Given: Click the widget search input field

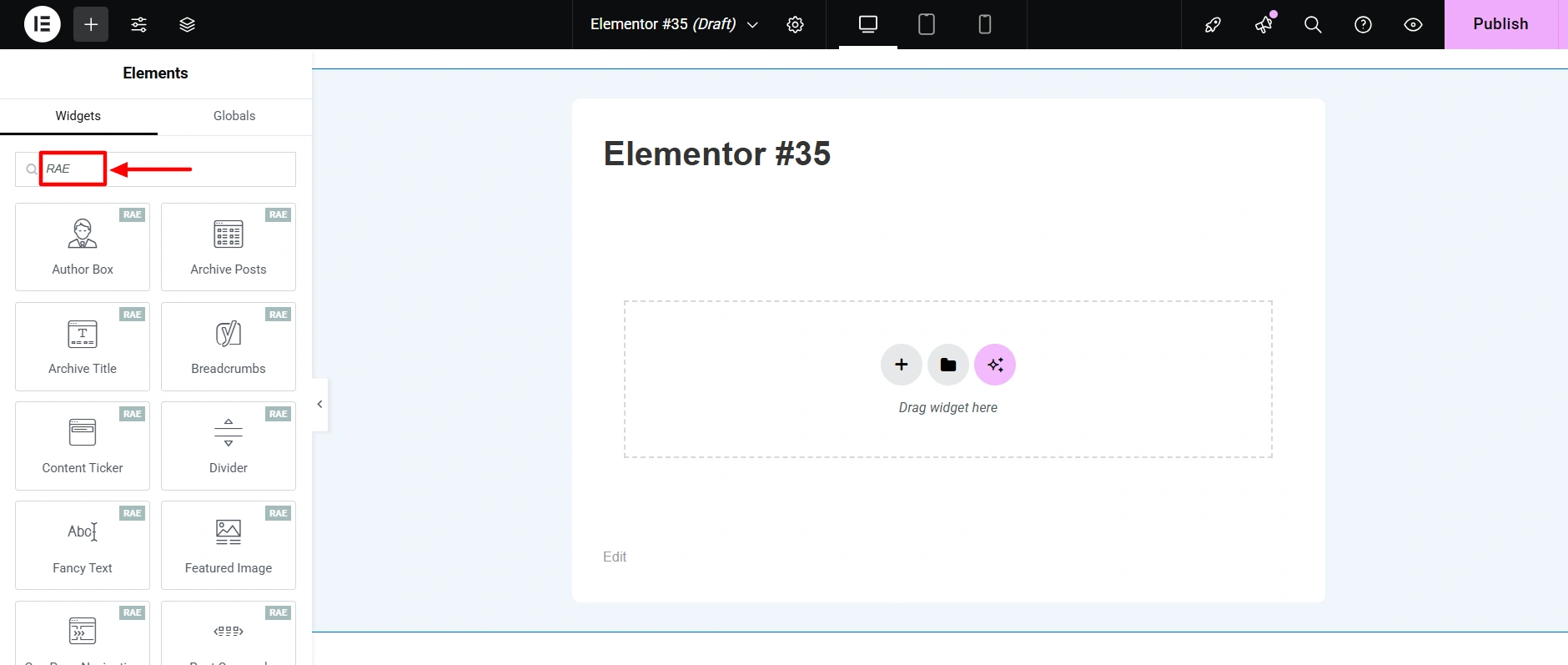Looking at the screenshot, I should tap(155, 169).
